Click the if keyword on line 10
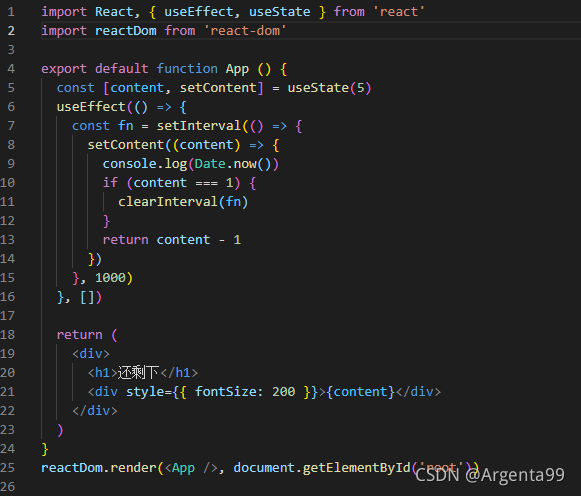 [110, 183]
